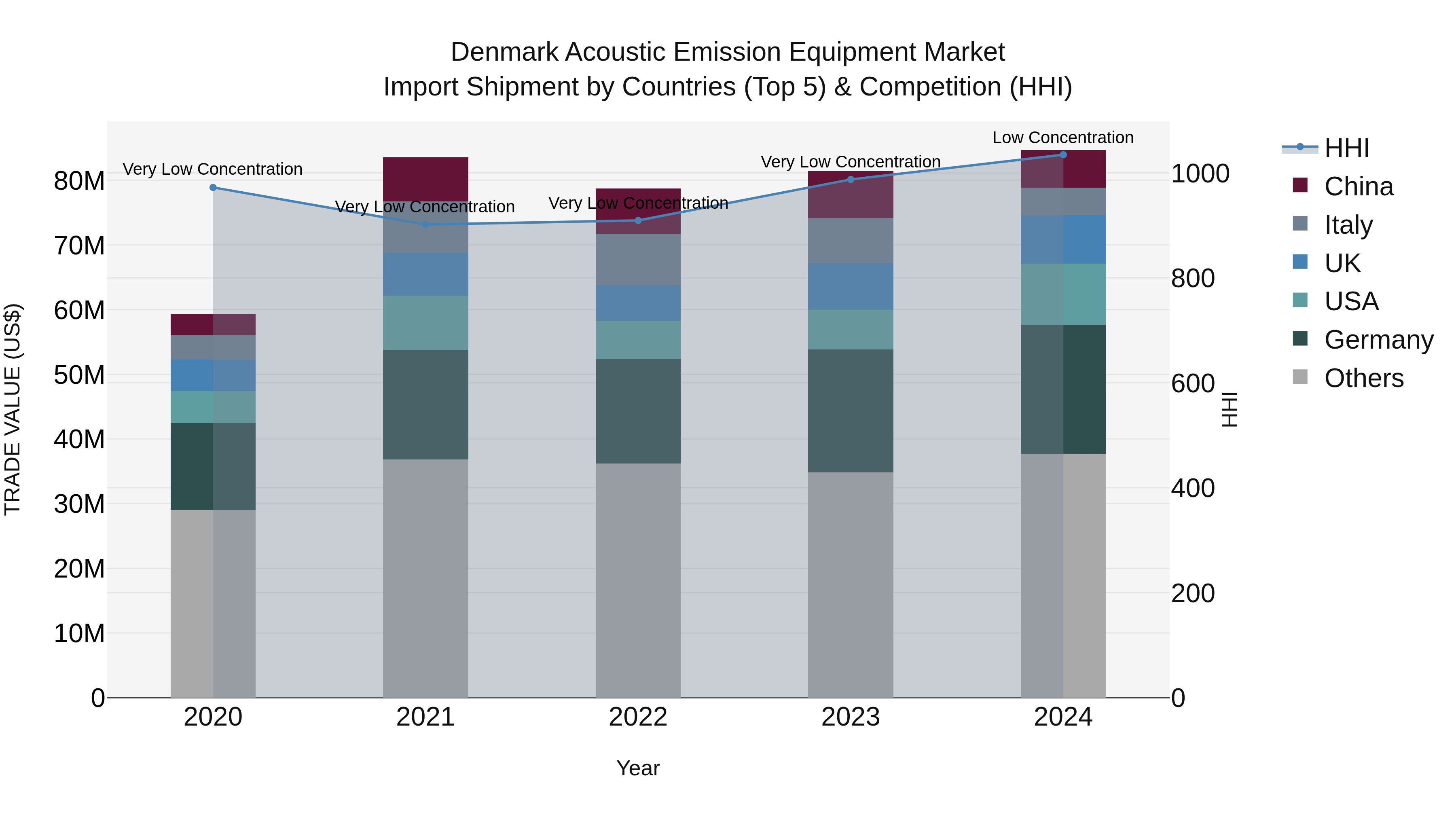The height and width of the screenshot is (819, 1456).
Task: Select the 2023 HHI data point
Action: (851, 180)
